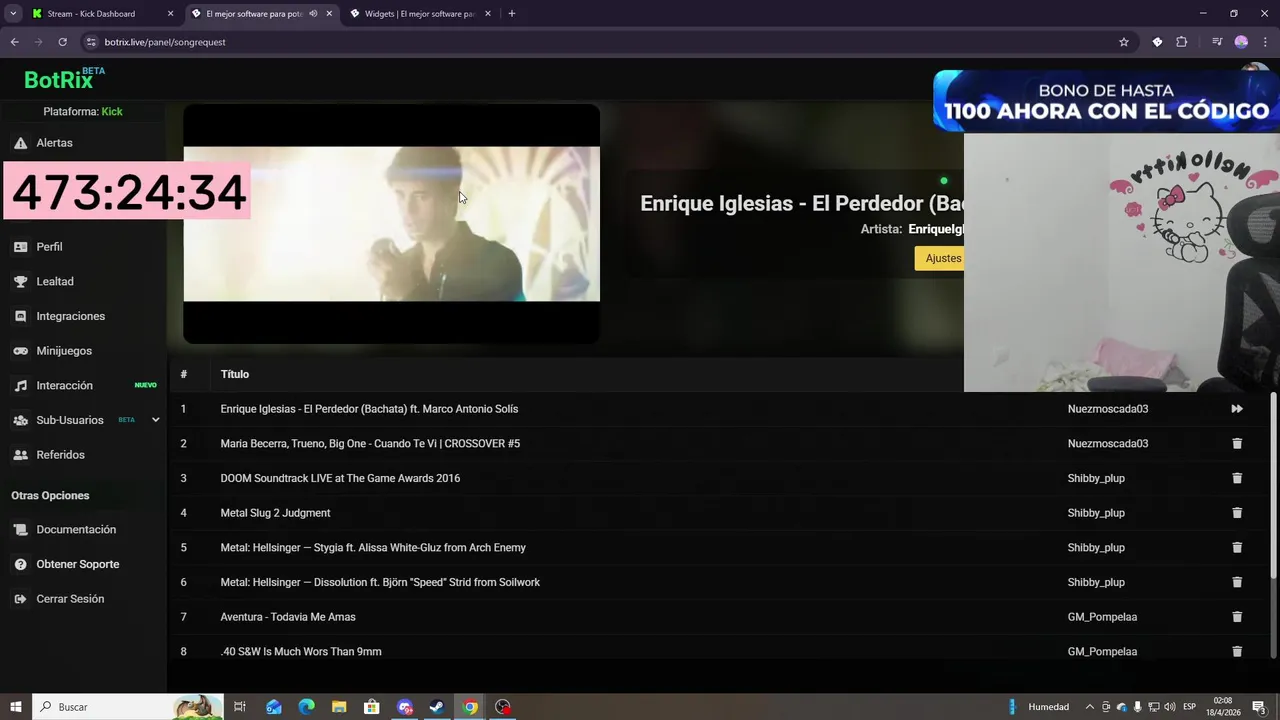
Task: Open Steam from the taskbar
Action: (x=437, y=707)
